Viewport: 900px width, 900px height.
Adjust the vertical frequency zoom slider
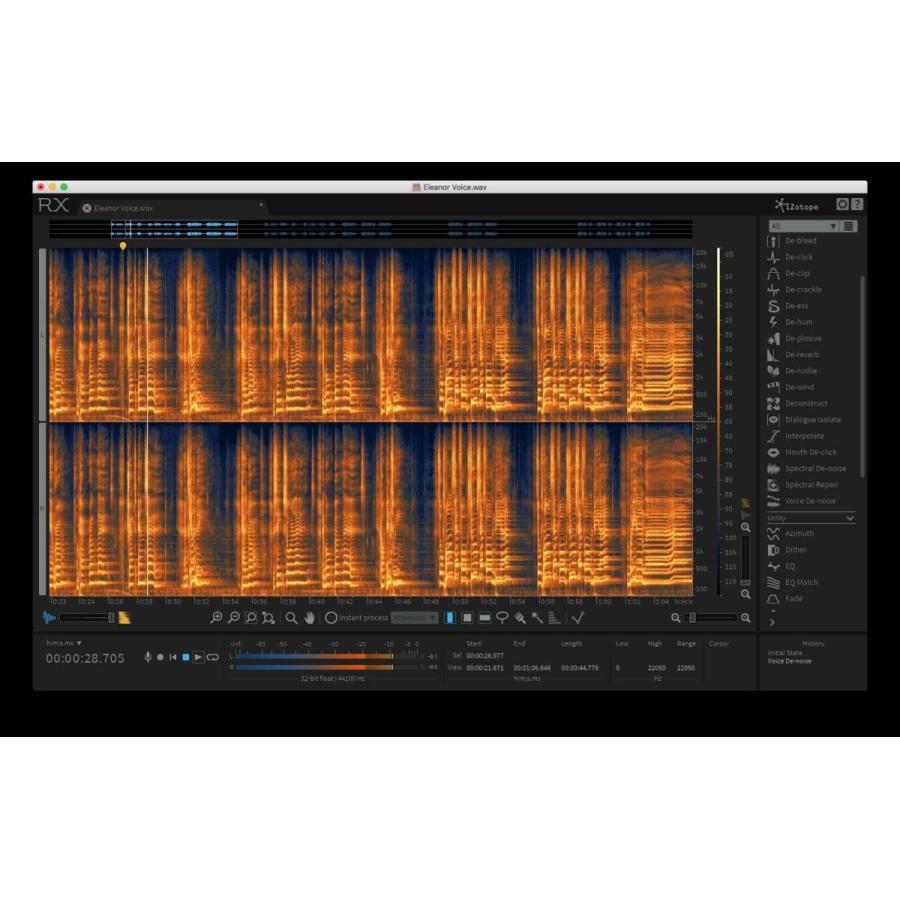point(745,561)
